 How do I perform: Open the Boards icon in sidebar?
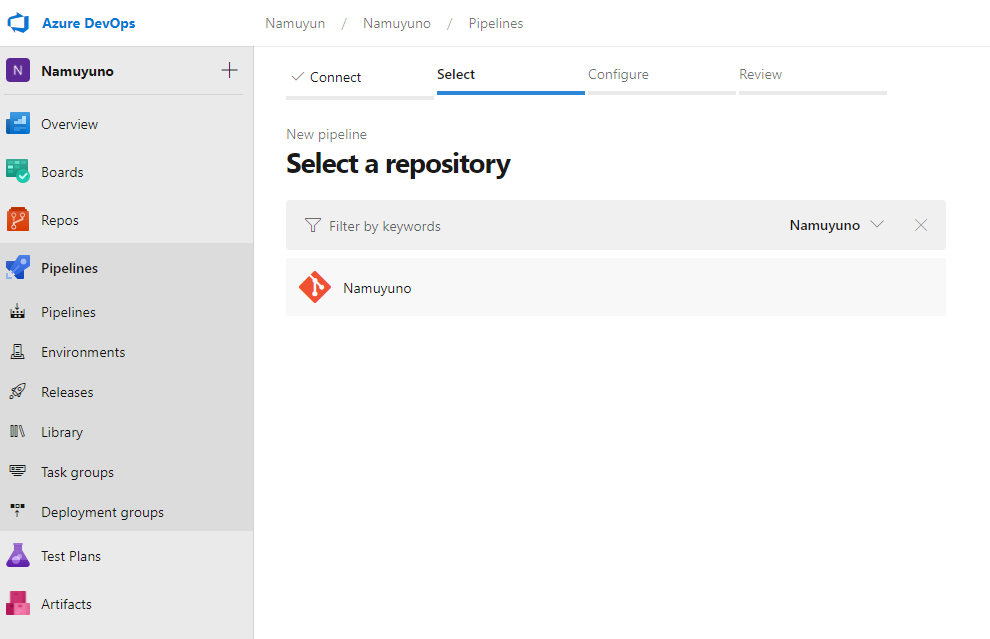click(x=18, y=172)
